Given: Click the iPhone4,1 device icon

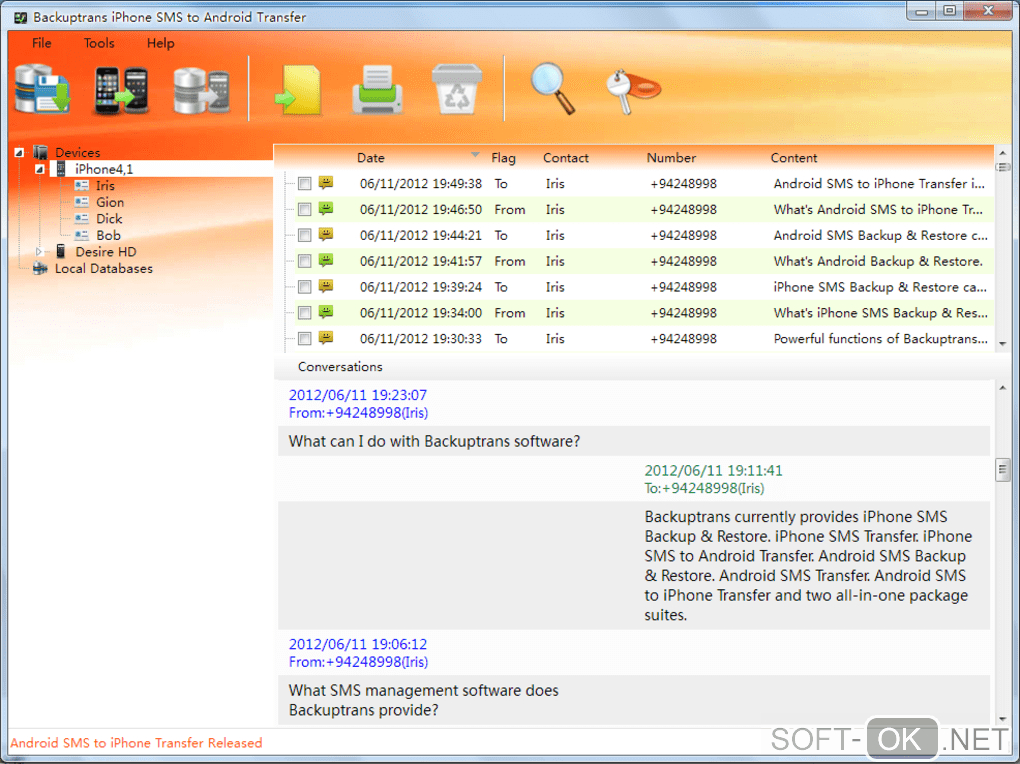Looking at the screenshot, I should (60, 169).
